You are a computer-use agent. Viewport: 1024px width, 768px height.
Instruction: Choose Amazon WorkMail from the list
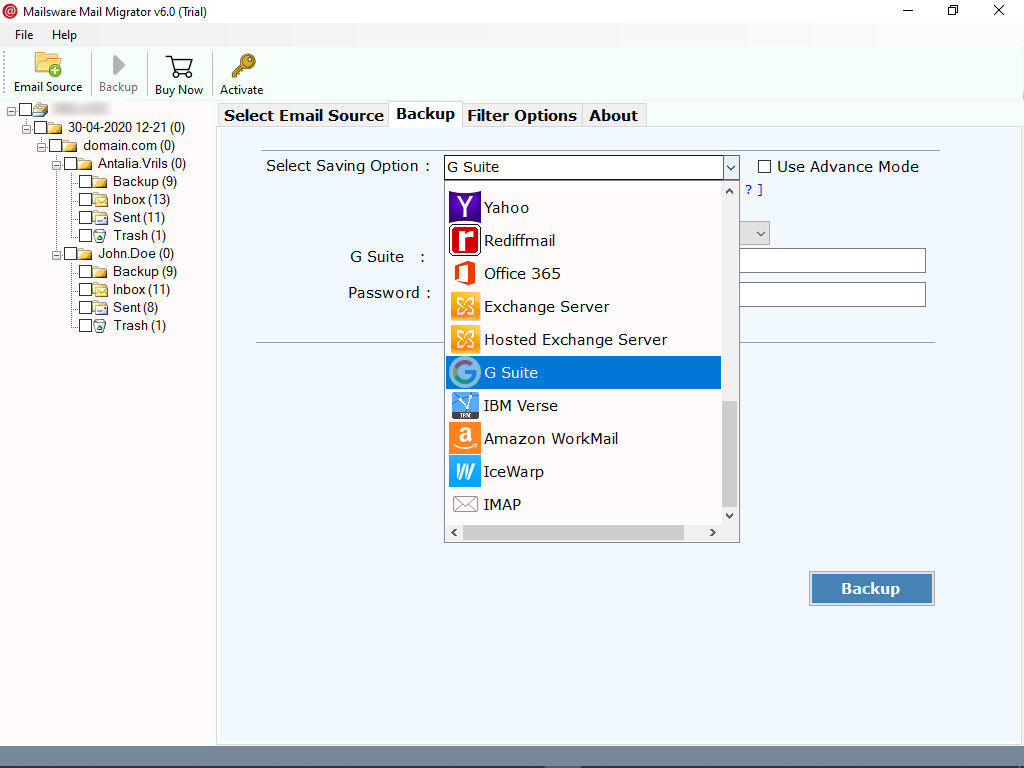point(583,438)
